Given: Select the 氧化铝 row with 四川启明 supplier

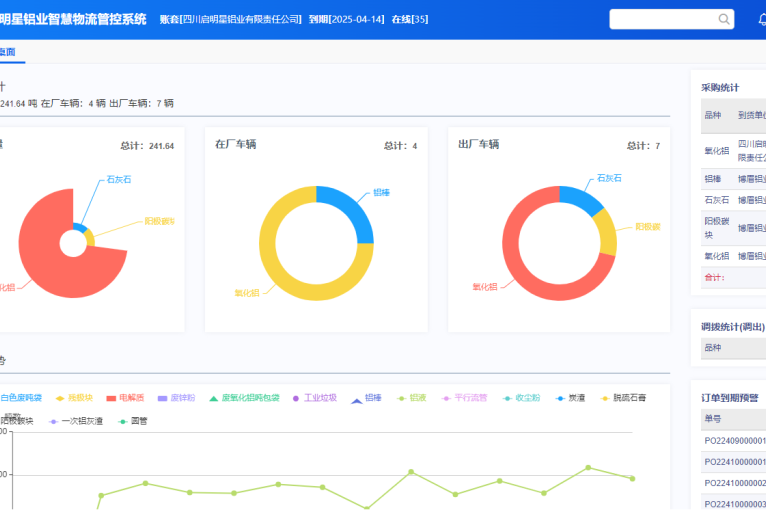Looking at the screenshot, I should (734, 150).
